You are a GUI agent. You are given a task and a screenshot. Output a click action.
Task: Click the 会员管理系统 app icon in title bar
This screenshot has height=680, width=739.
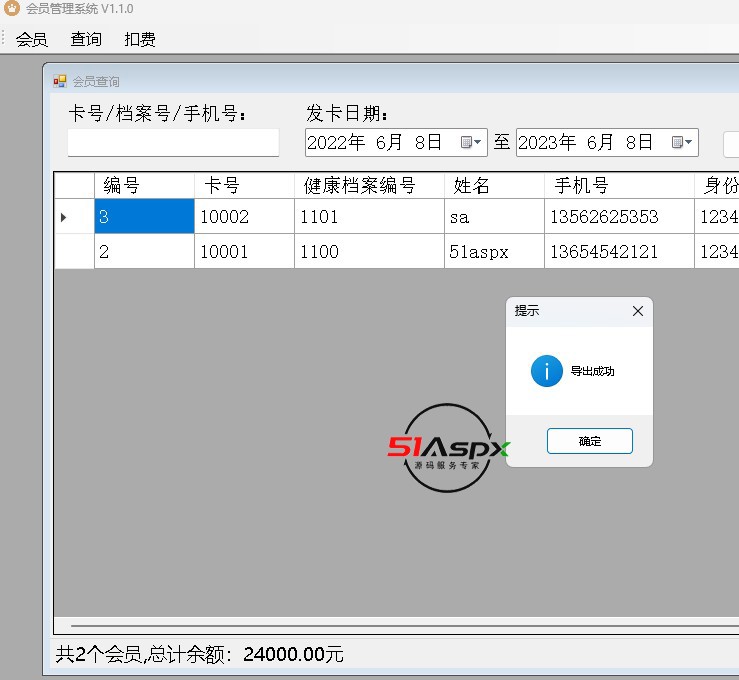(x=12, y=8)
